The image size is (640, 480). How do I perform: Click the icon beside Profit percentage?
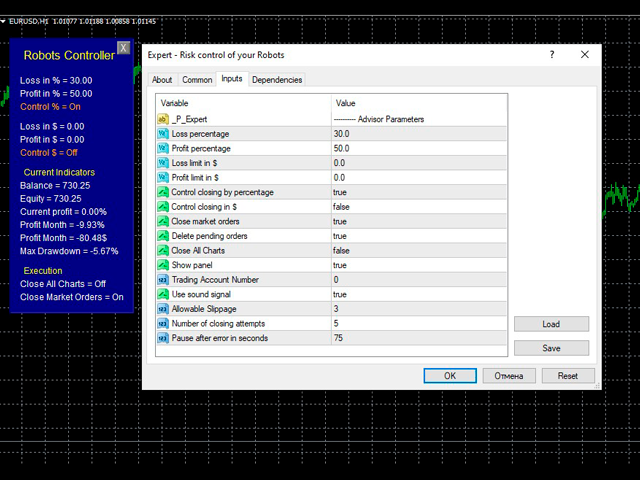click(x=163, y=149)
